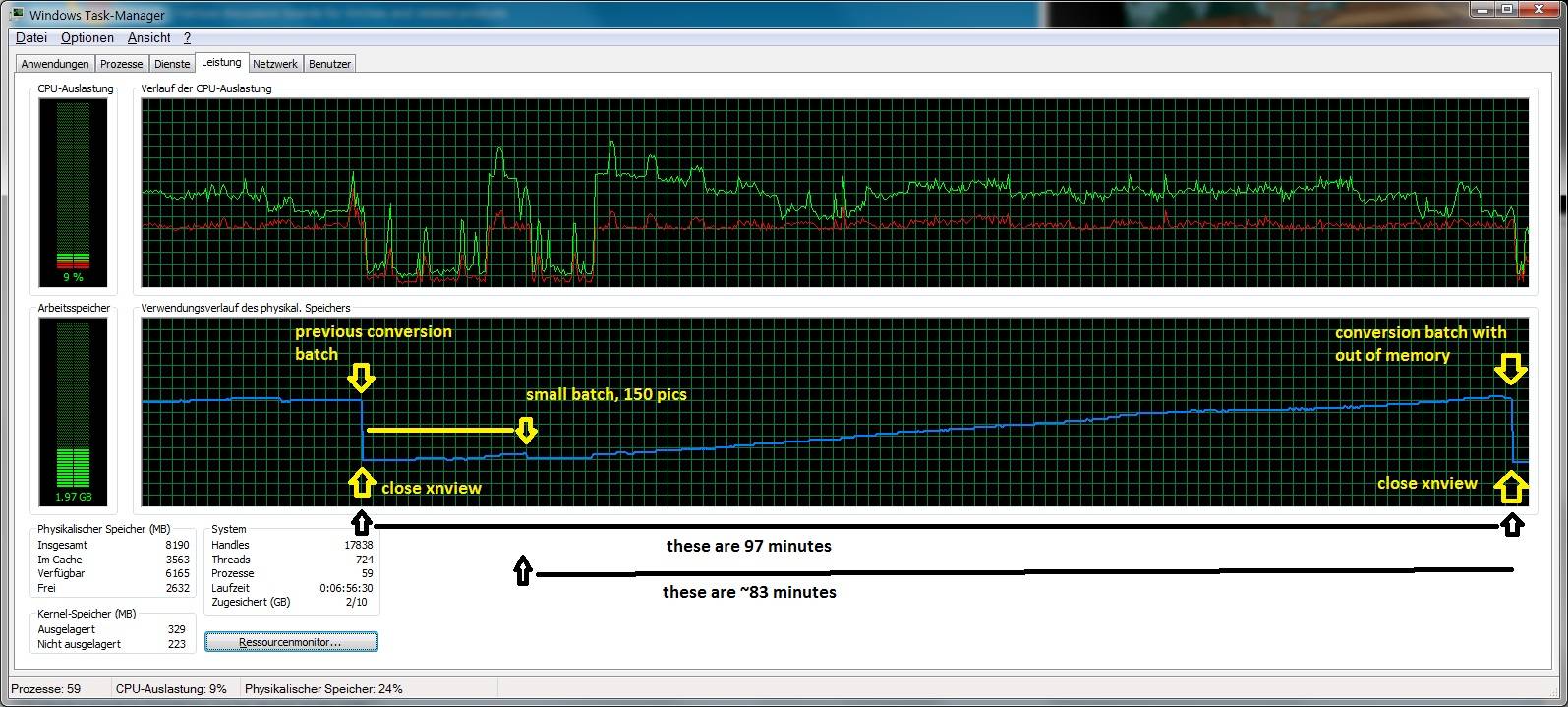This screenshot has height=707, width=1568.
Task: Click the Verfügbar value 6165
Action: coord(177,573)
